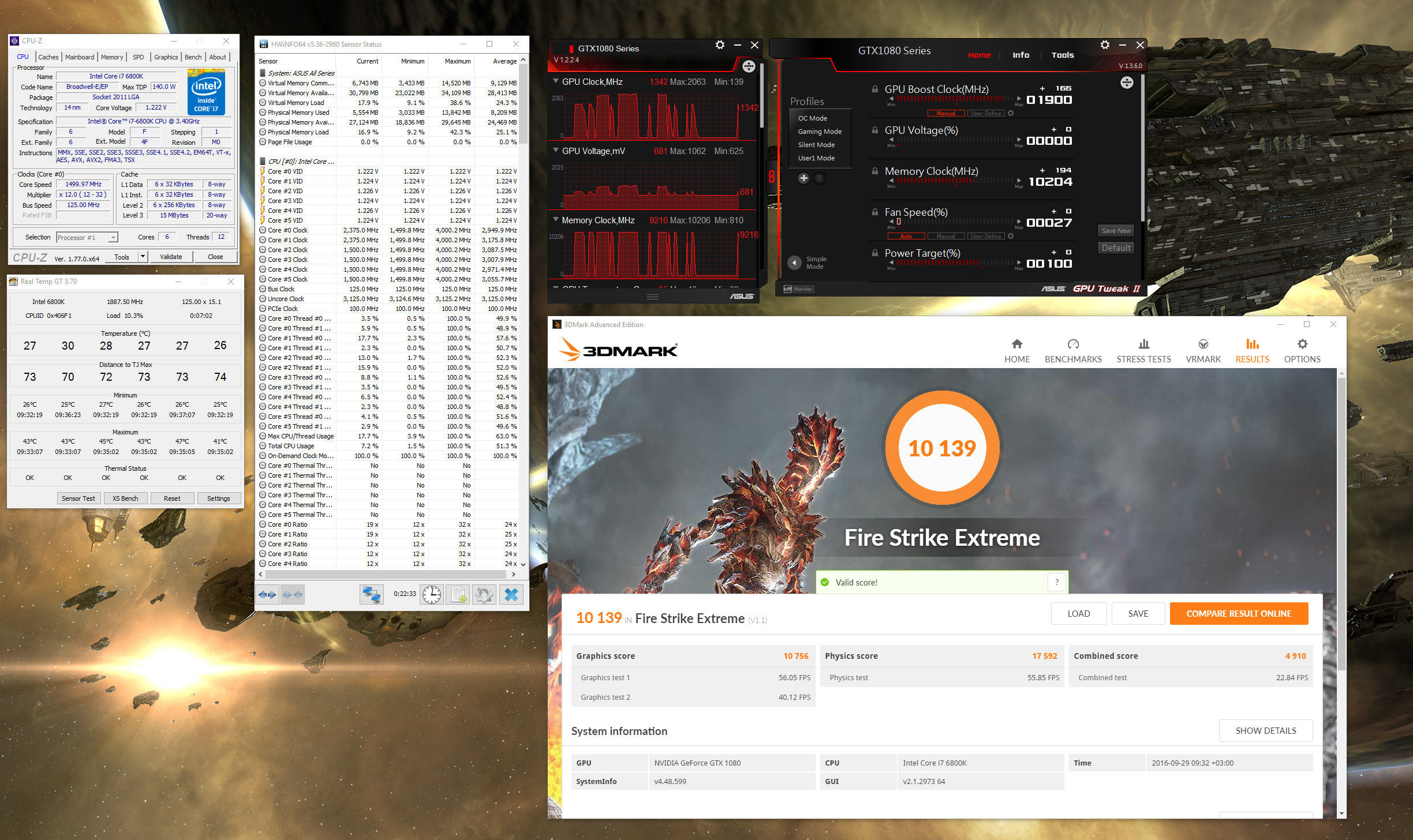Viewport: 1413px width, 840px height.
Task: Select User Define for GPU Boost Clock
Action: [x=986, y=113]
